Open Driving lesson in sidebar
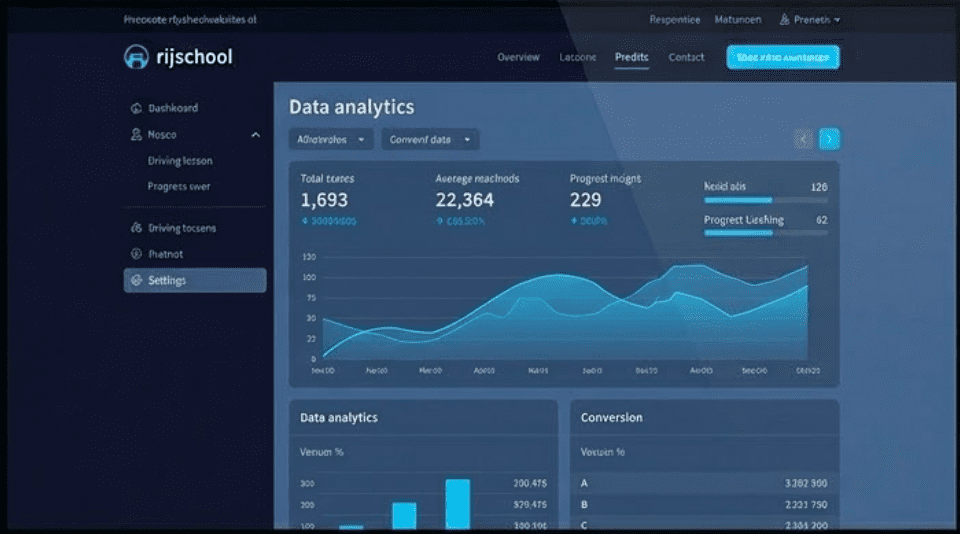 pyautogui.click(x=180, y=160)
